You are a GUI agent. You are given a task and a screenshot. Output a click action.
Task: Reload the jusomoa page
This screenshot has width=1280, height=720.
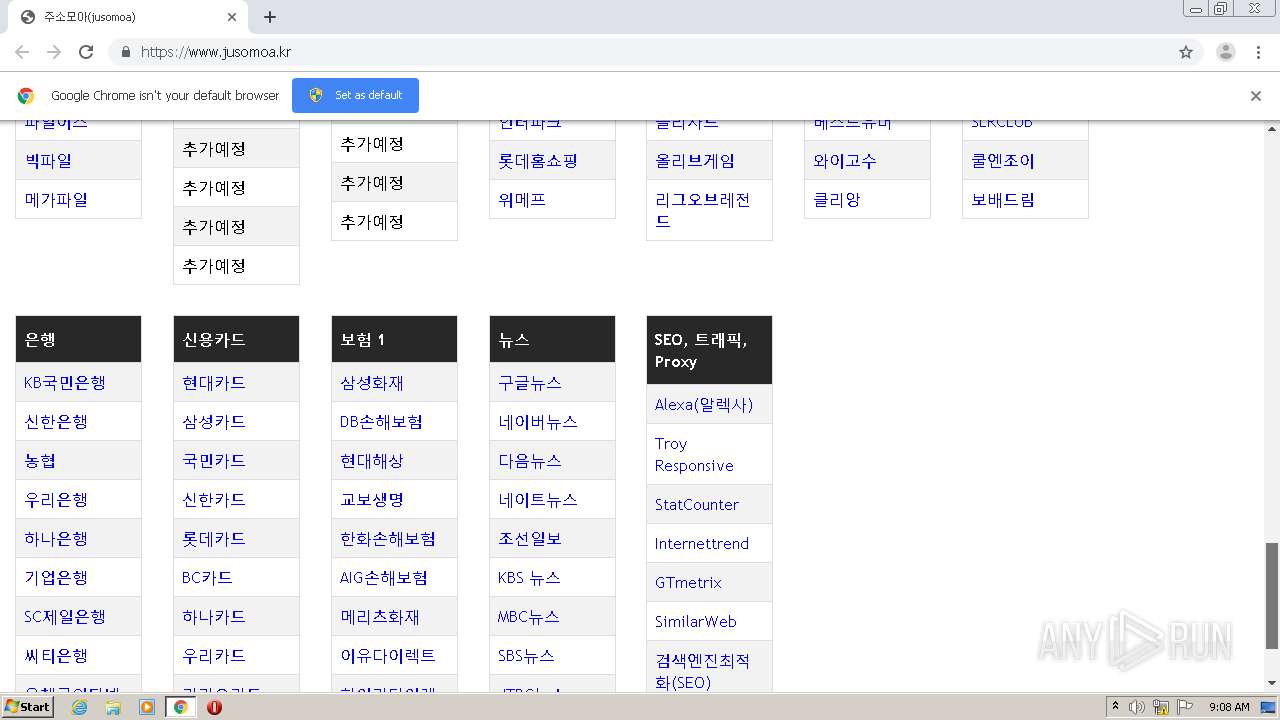(86, 52)
